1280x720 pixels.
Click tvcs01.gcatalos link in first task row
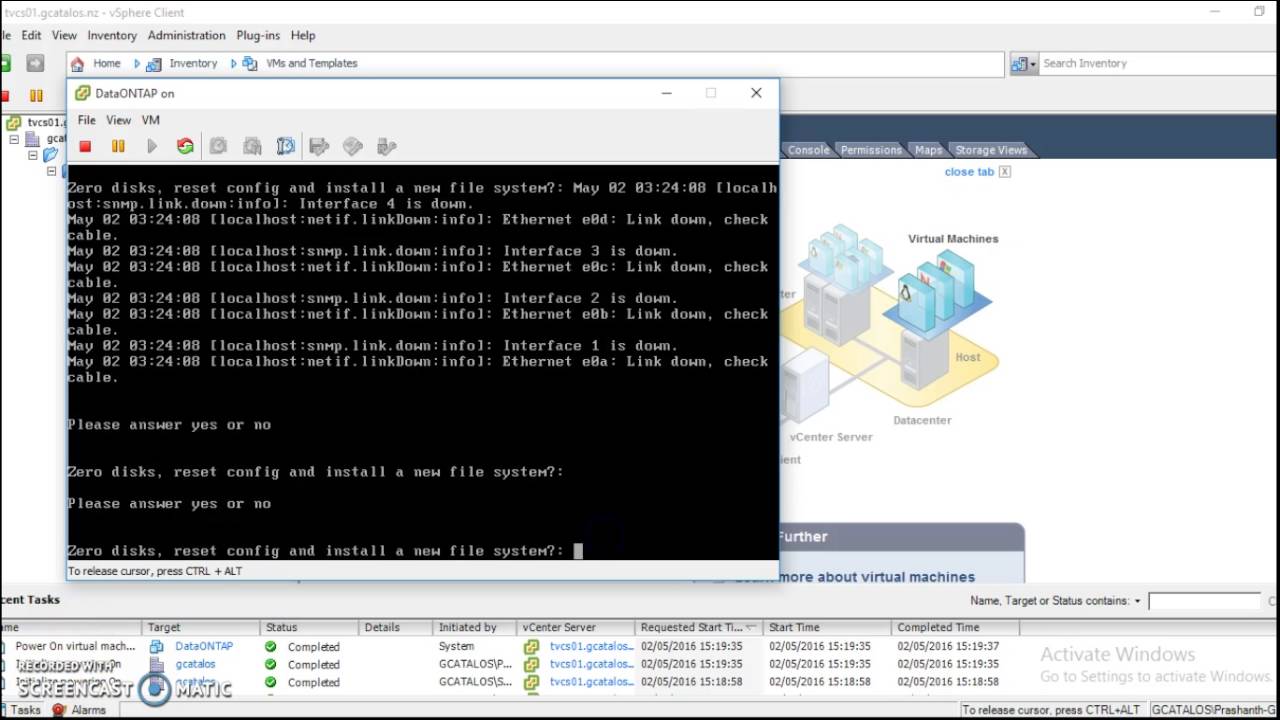click(x=591, y=647)
